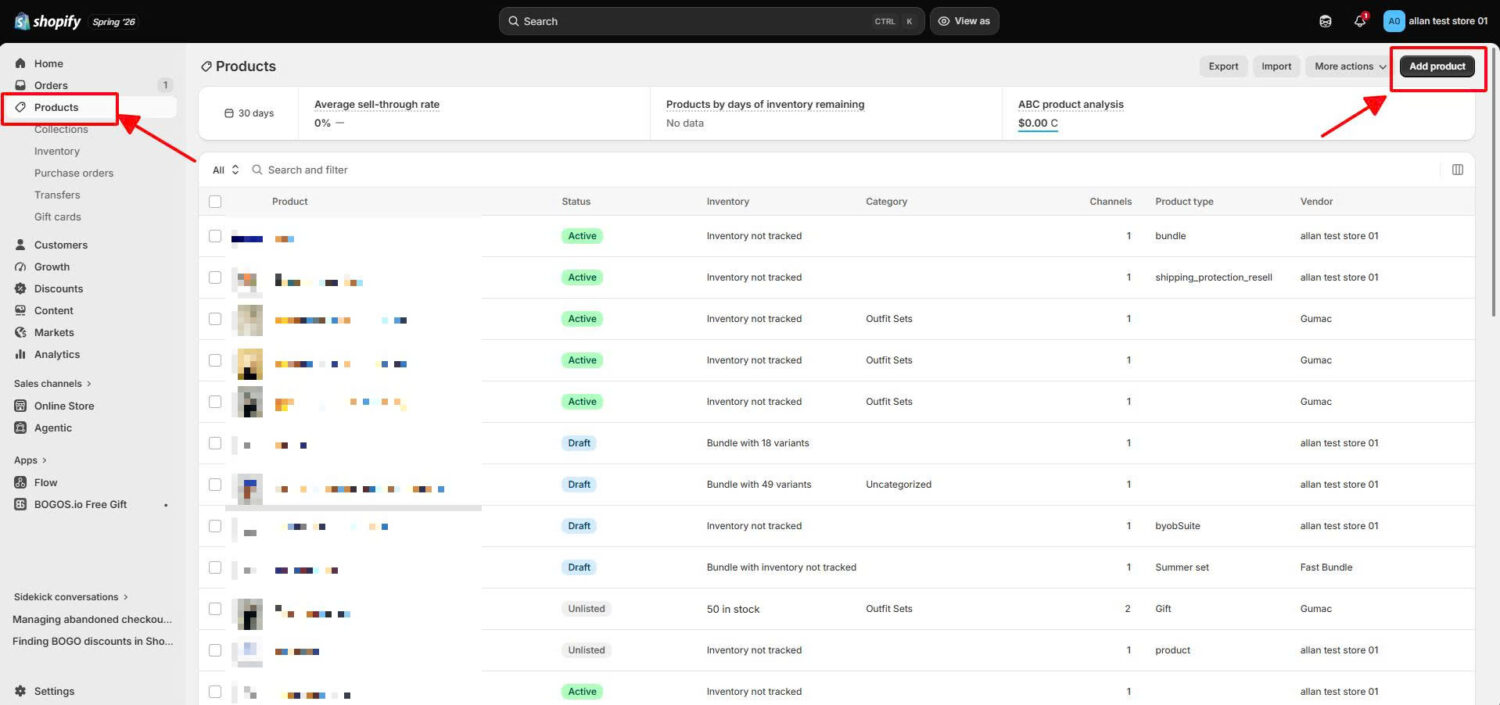Click the Add product button

pos(1437,66)
